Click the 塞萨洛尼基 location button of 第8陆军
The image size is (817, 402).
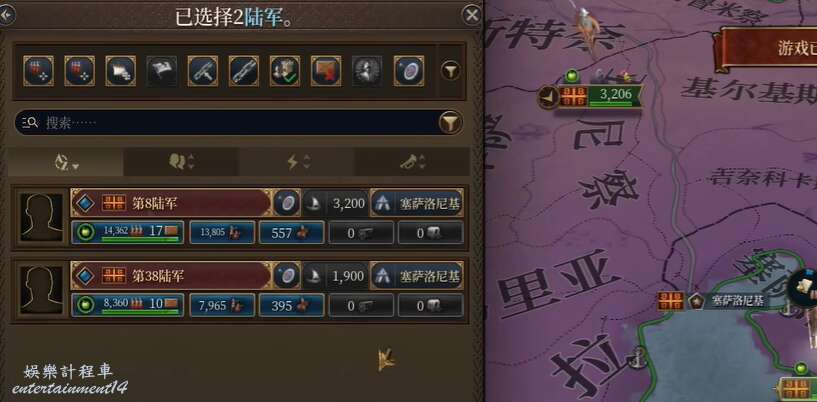coord(417,203)
